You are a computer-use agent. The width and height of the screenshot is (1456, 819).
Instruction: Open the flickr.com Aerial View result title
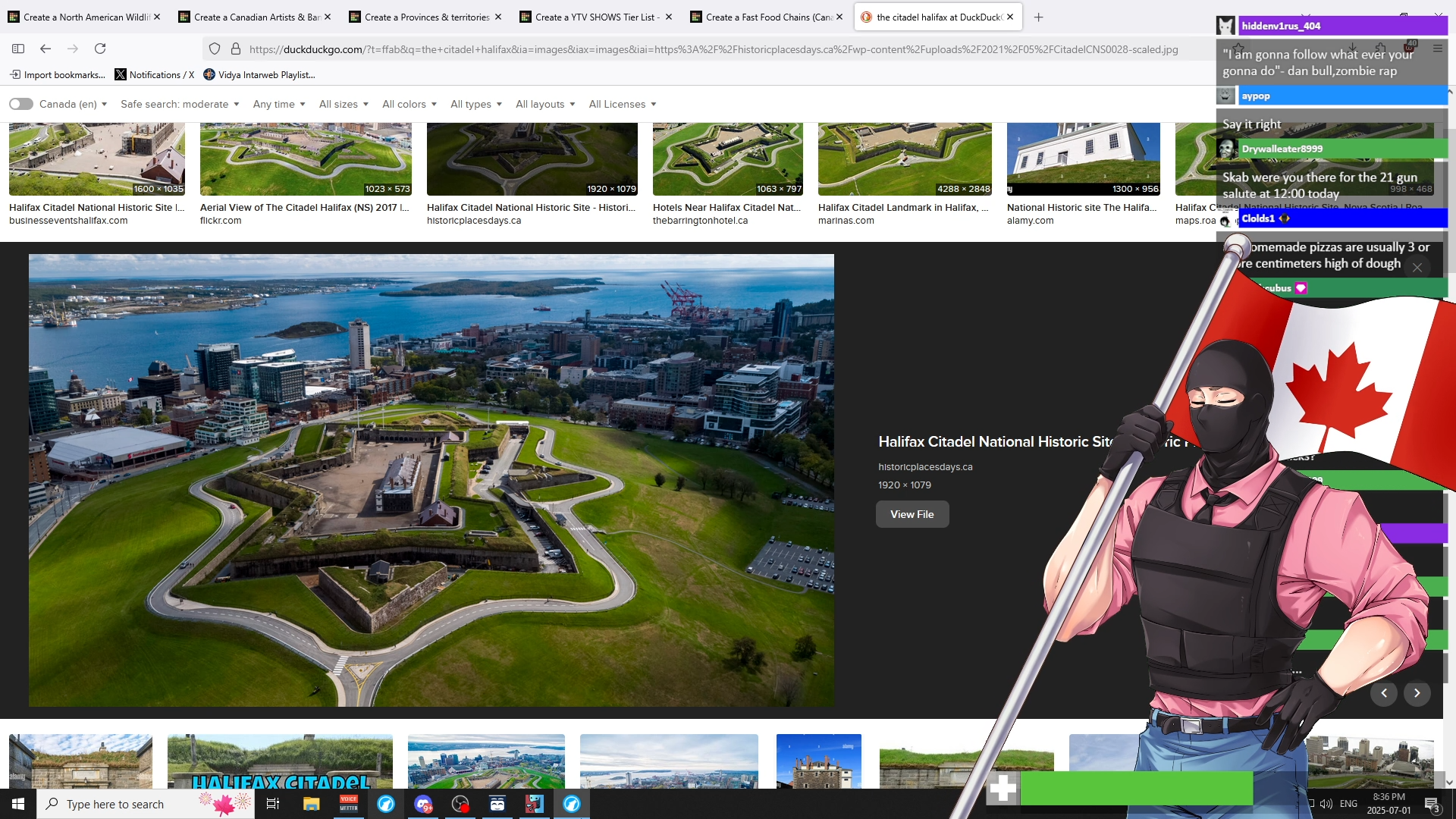coord(305,207)
